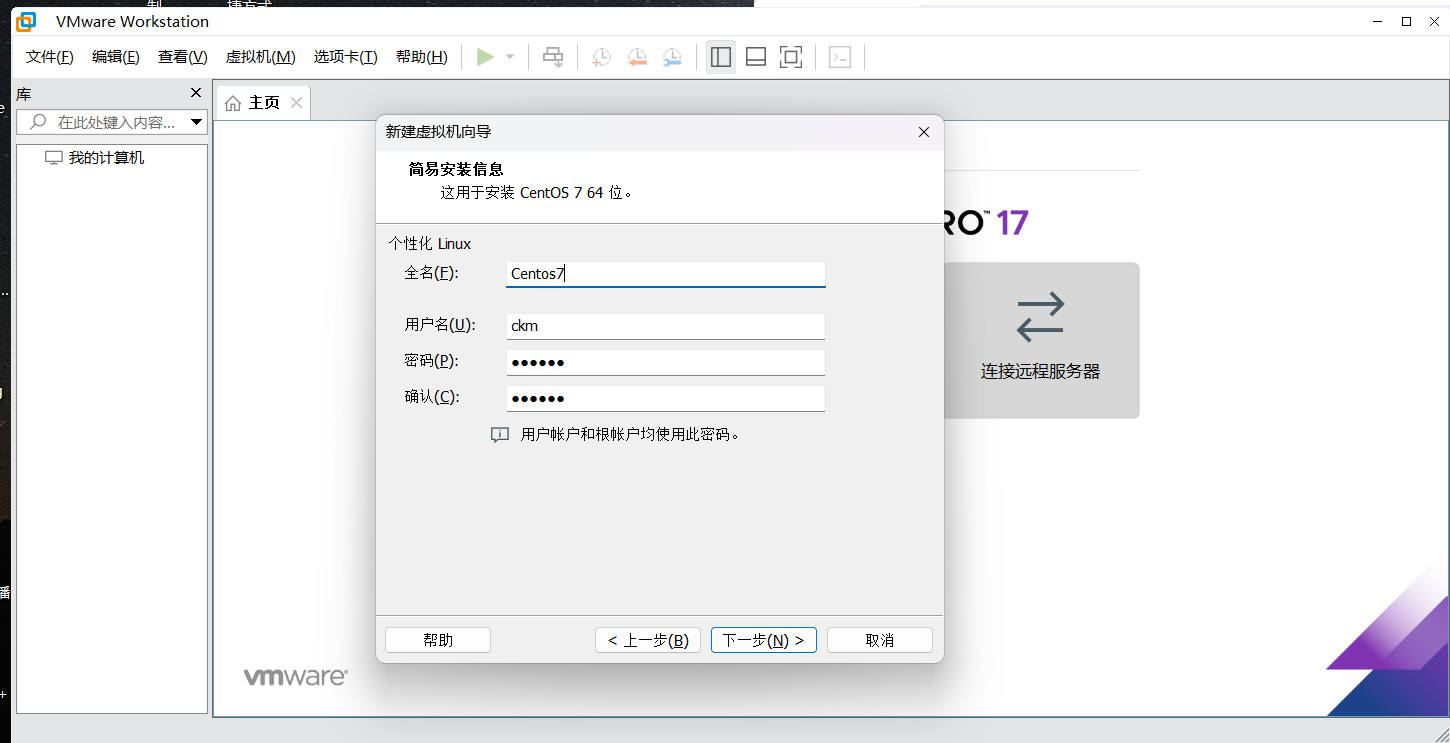Screen dimensions: 1450x743
Task: Click the send Ctrl+Alt+Del toolbar icon
Action: click(553, 57)
